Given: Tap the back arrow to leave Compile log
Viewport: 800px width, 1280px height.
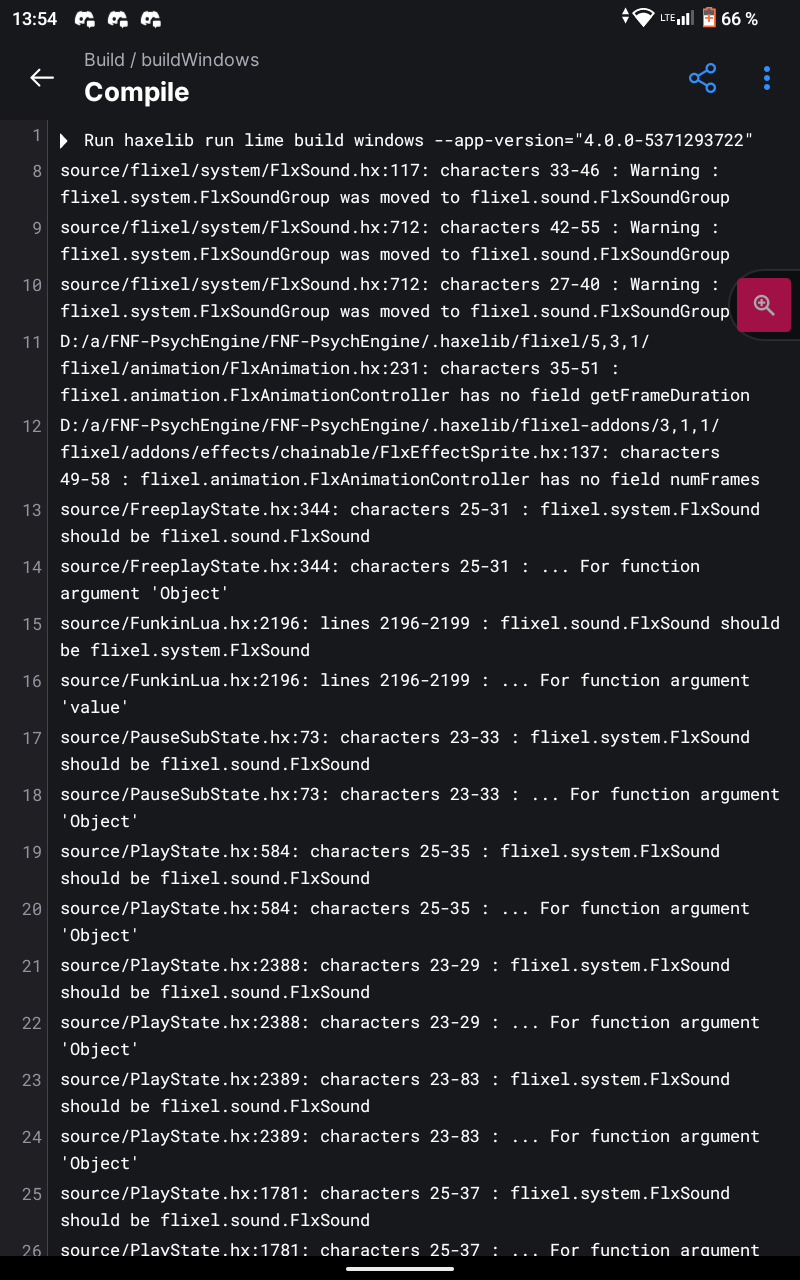Looking at the screenshot, I should pos(42,77).
